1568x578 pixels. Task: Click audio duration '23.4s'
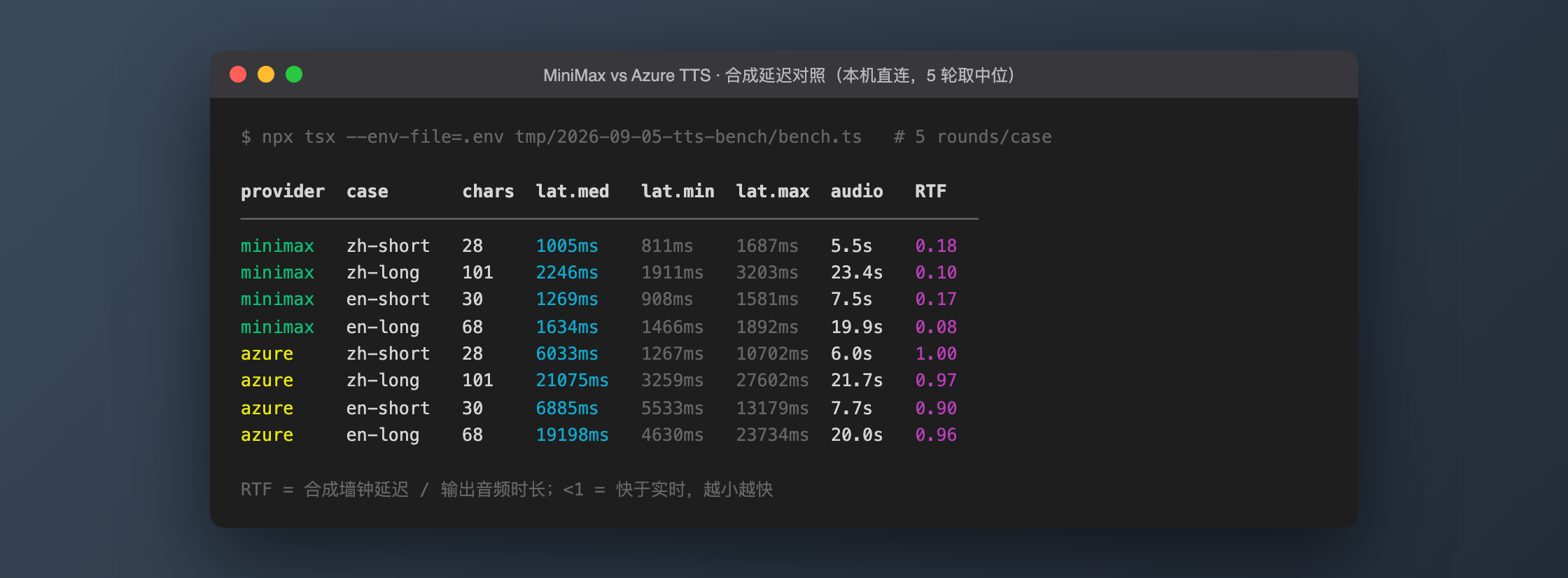pyautogui.click(x=857, y=272)
